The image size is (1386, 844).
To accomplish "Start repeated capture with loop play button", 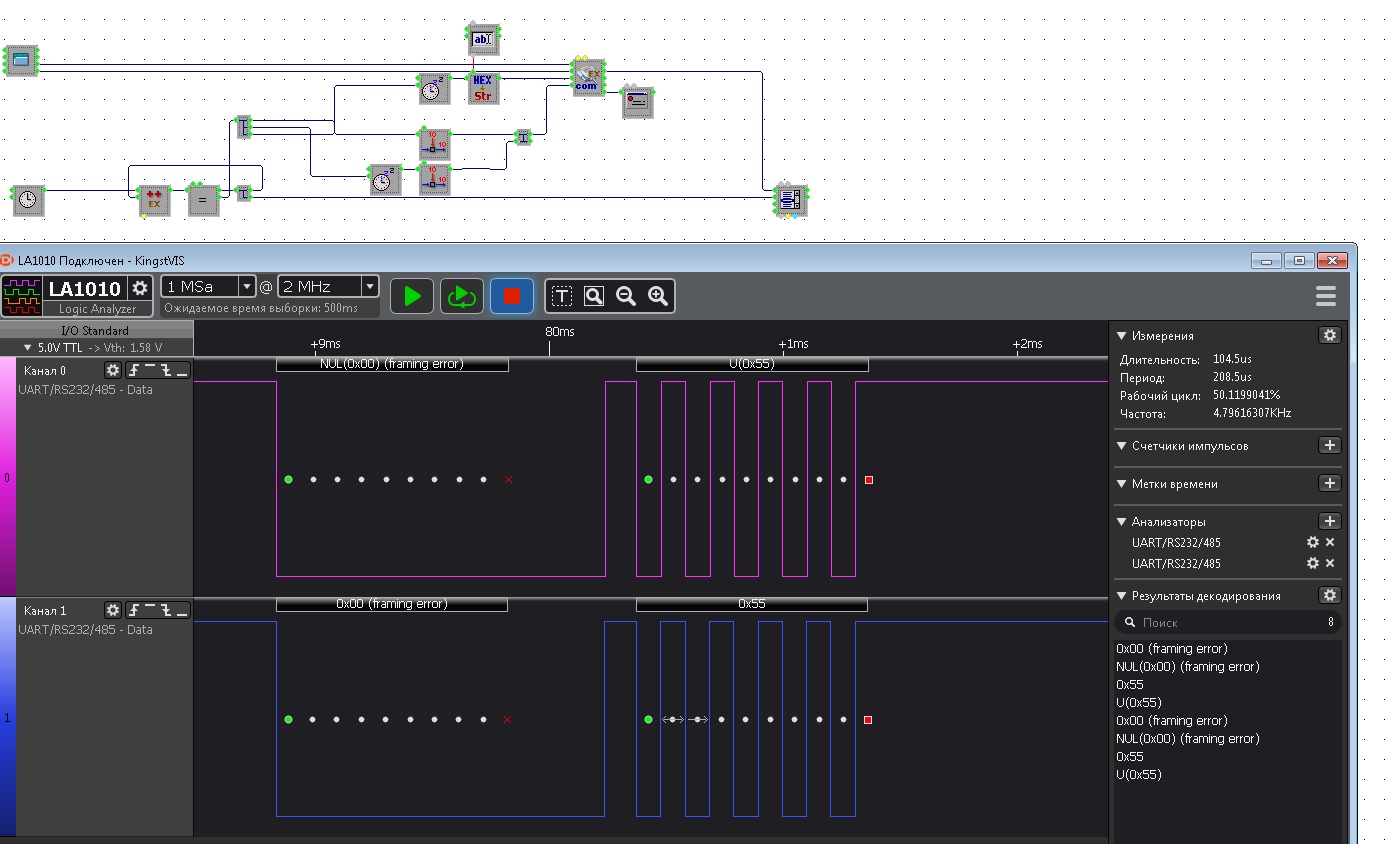I will tap(461, 296).
